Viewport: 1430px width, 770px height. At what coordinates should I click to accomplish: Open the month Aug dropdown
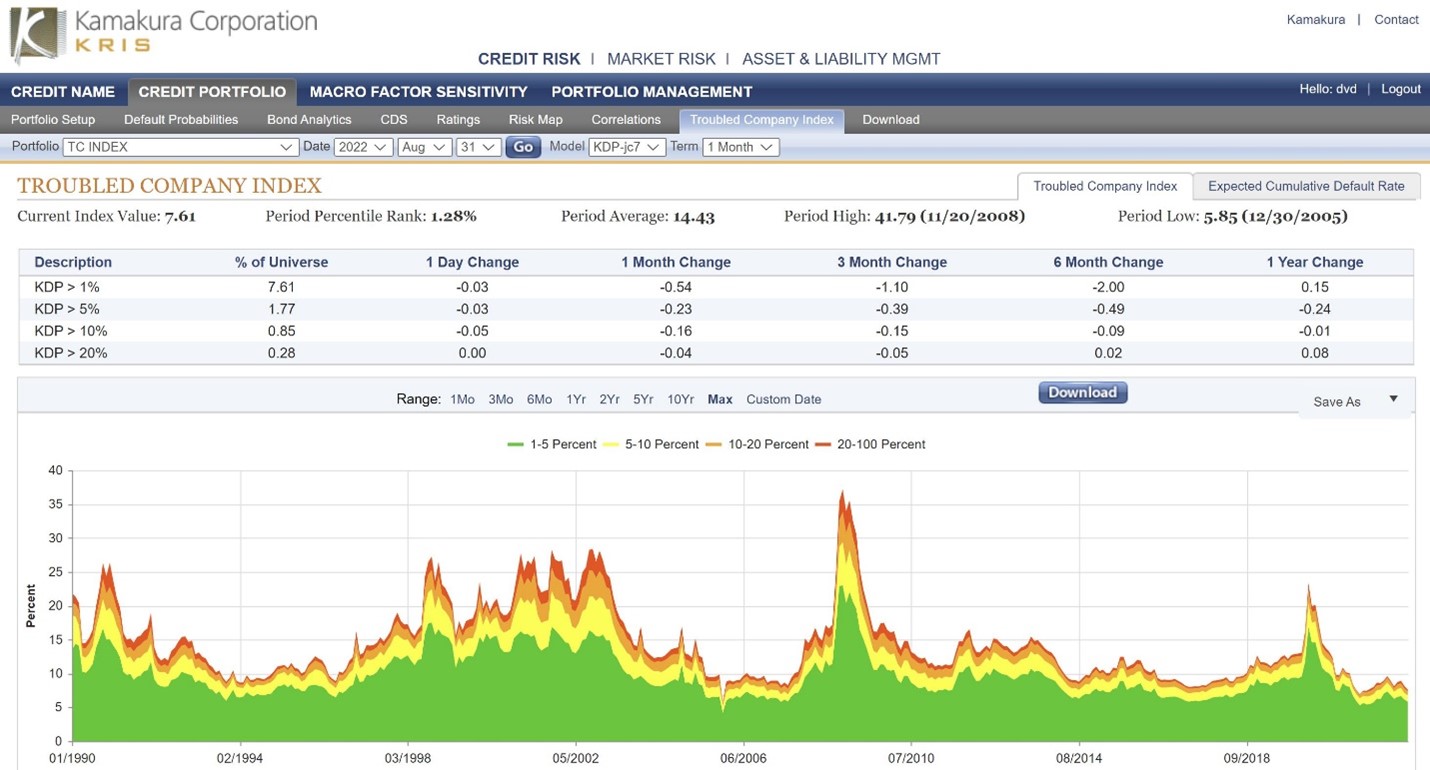click(425, 147)
